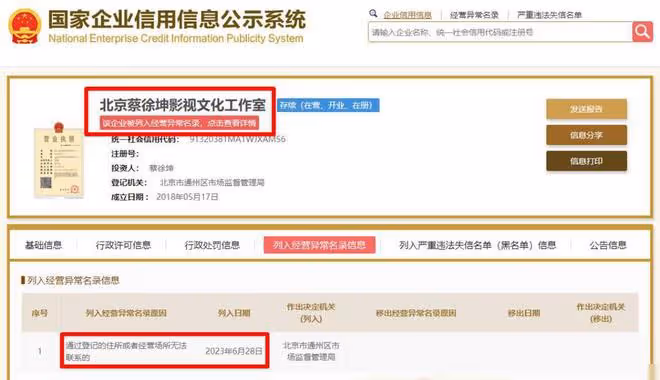The width and height of the screenshot is (660, 380).
Task: Open the 基础信息 tab
Action: pos(43,245)
